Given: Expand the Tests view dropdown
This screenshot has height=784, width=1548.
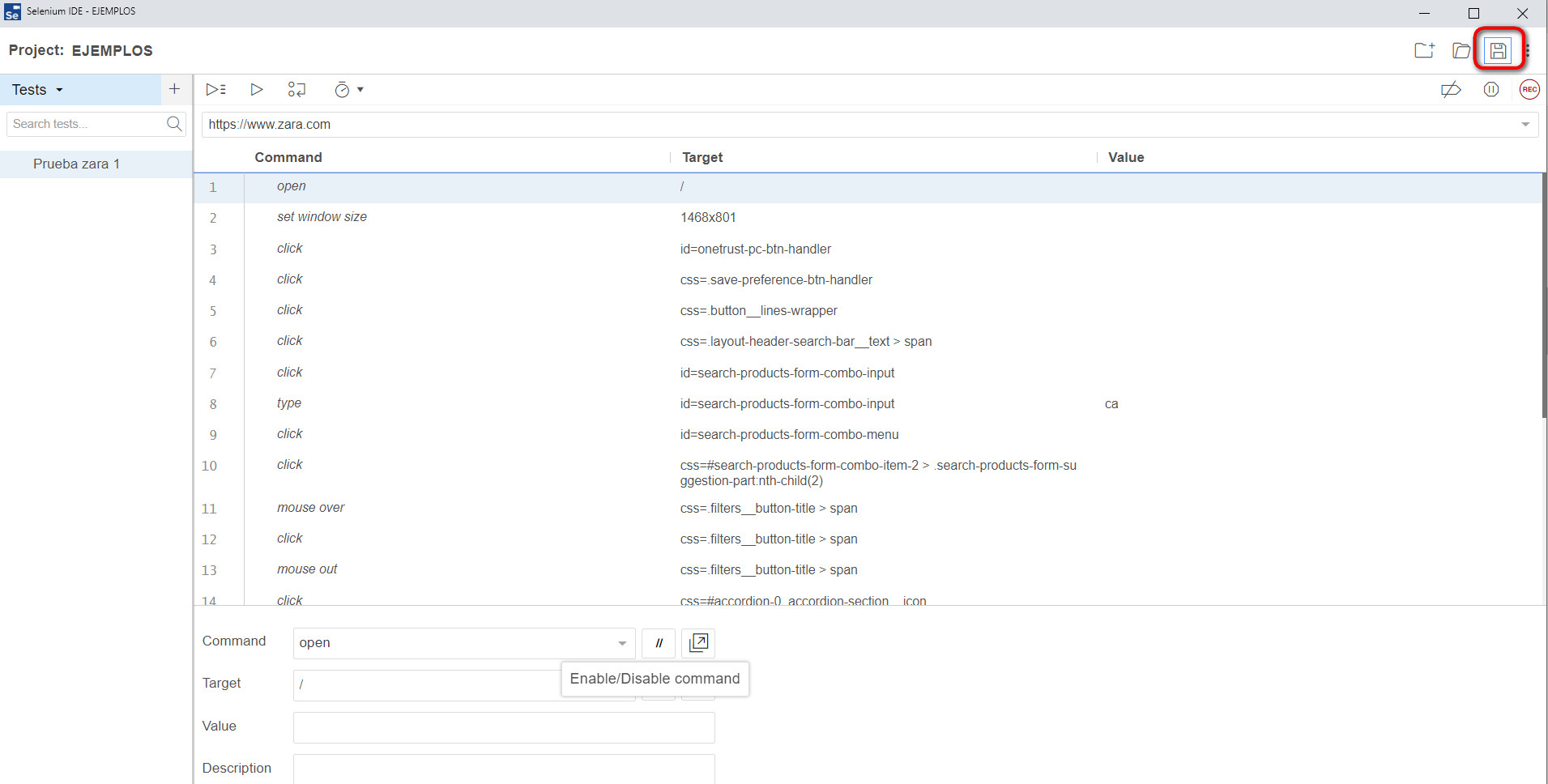Looking at the screenshot, I should 37,90.
